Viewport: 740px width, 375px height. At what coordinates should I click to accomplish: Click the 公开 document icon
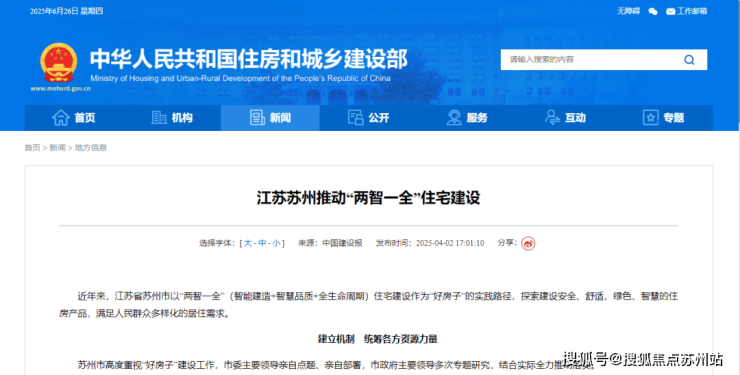tap(355, 117)
